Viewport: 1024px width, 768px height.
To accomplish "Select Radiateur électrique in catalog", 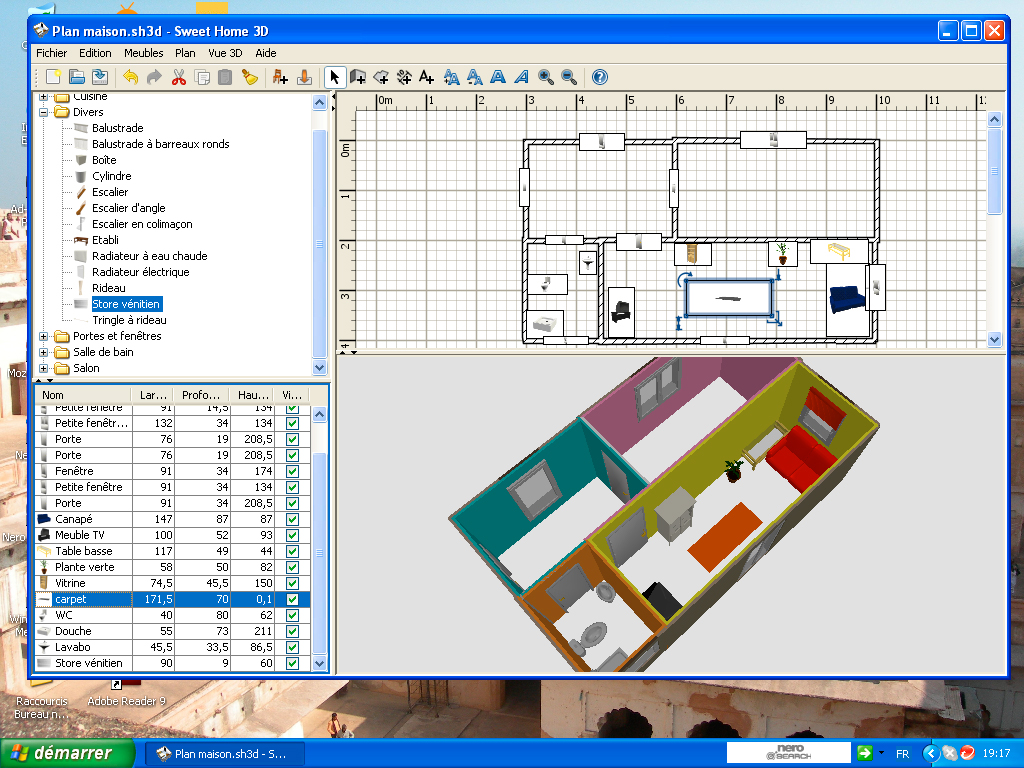I will pyautogui.click(x=140, y=272).
